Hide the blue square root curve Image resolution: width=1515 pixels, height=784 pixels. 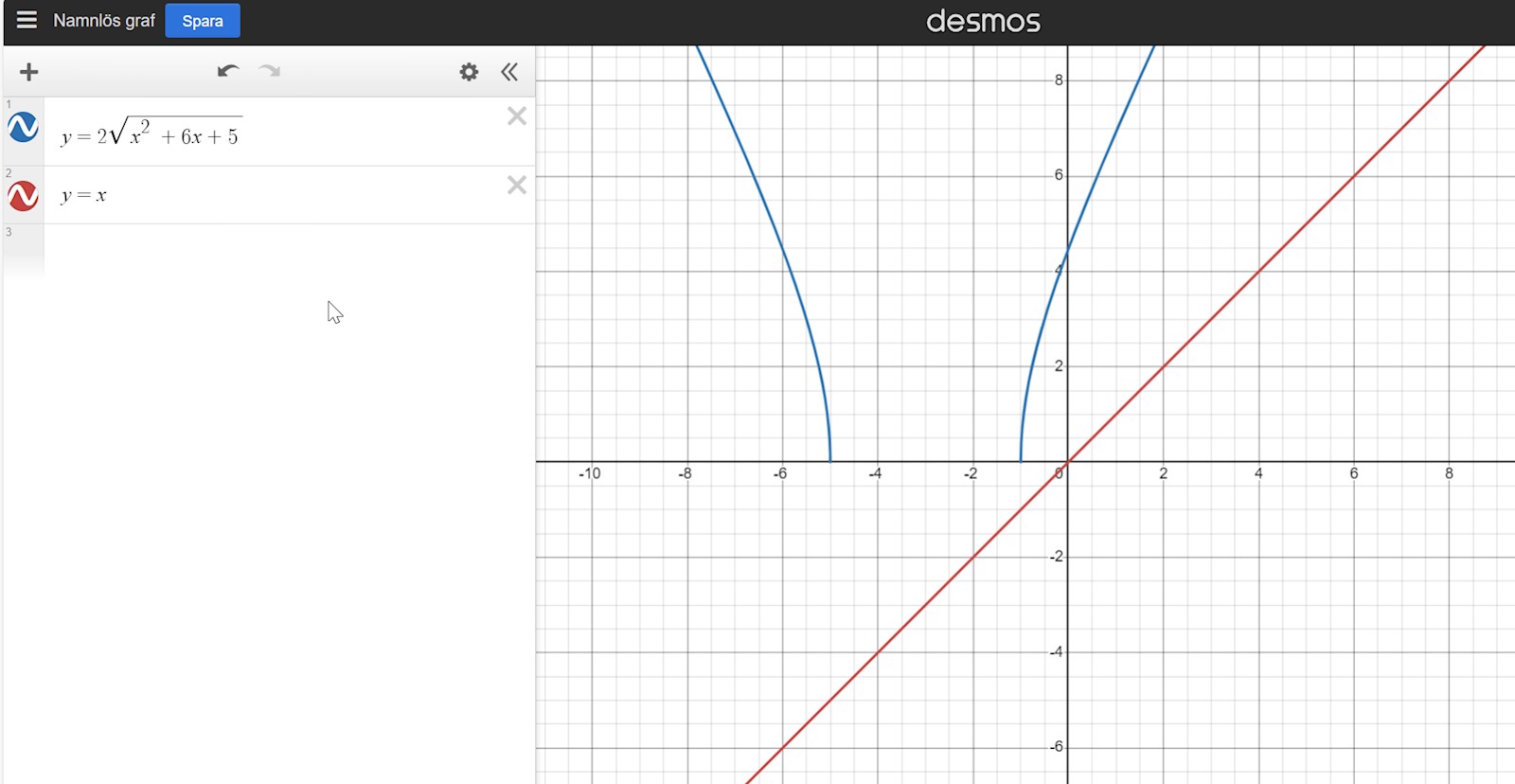(23, 127)
